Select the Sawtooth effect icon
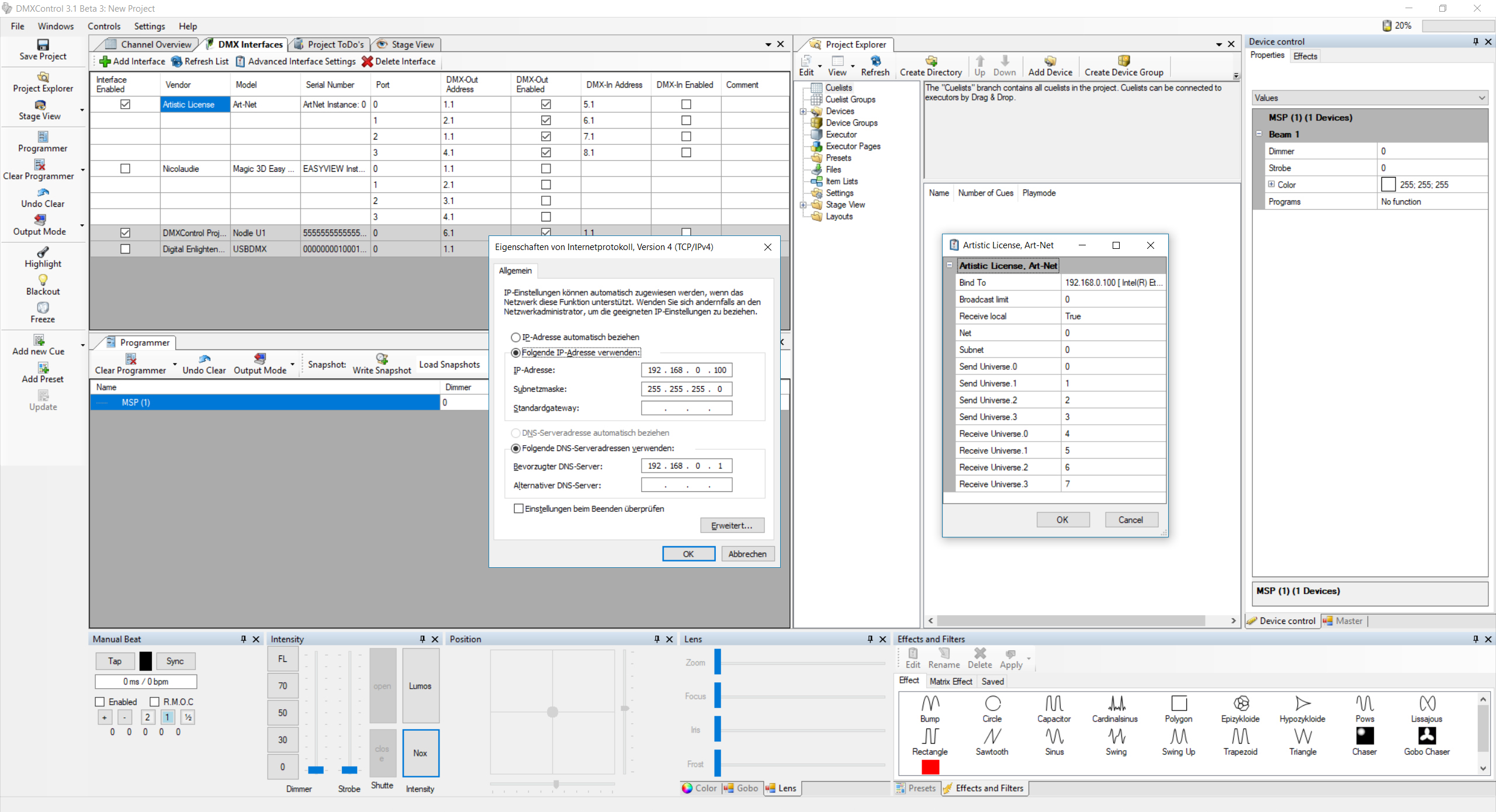This screenshot has height=812, width=1496. coord(992,736)
